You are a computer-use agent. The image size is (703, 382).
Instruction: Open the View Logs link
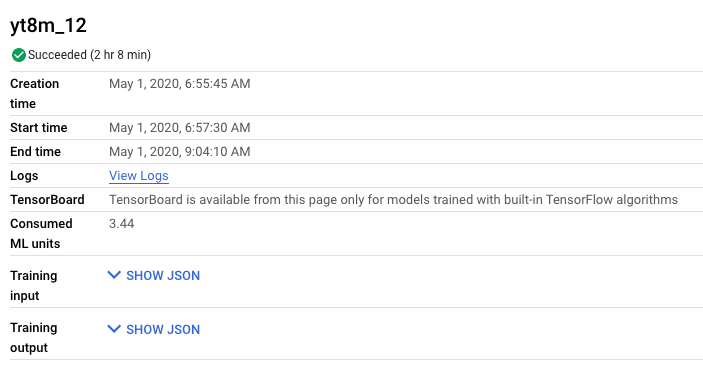[139, 176]
